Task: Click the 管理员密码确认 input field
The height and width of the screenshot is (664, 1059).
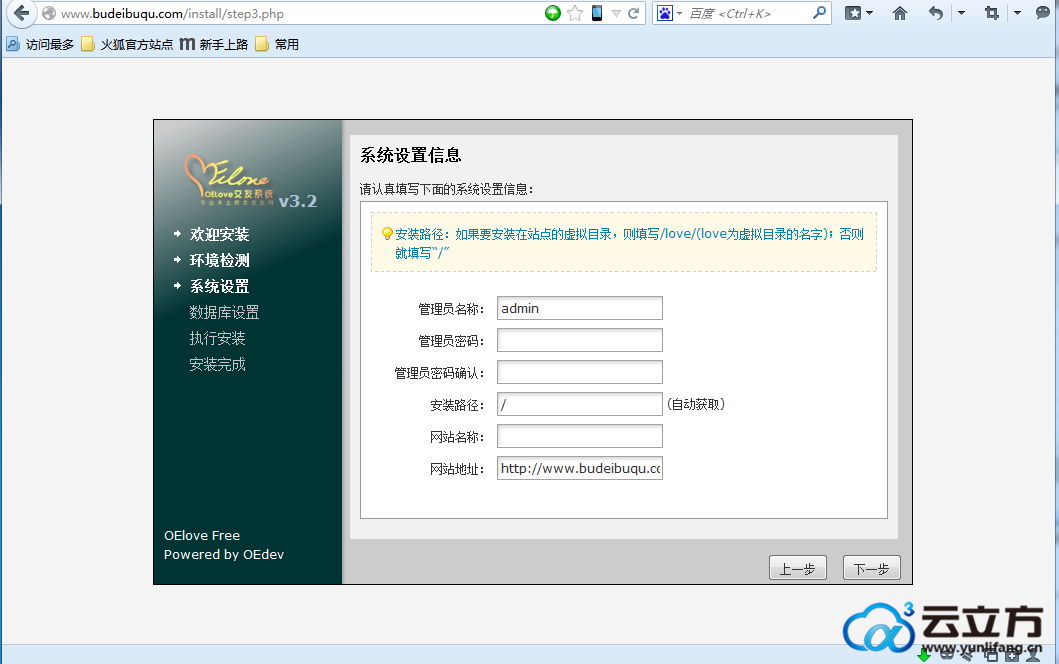Action: tap(579, 372)
